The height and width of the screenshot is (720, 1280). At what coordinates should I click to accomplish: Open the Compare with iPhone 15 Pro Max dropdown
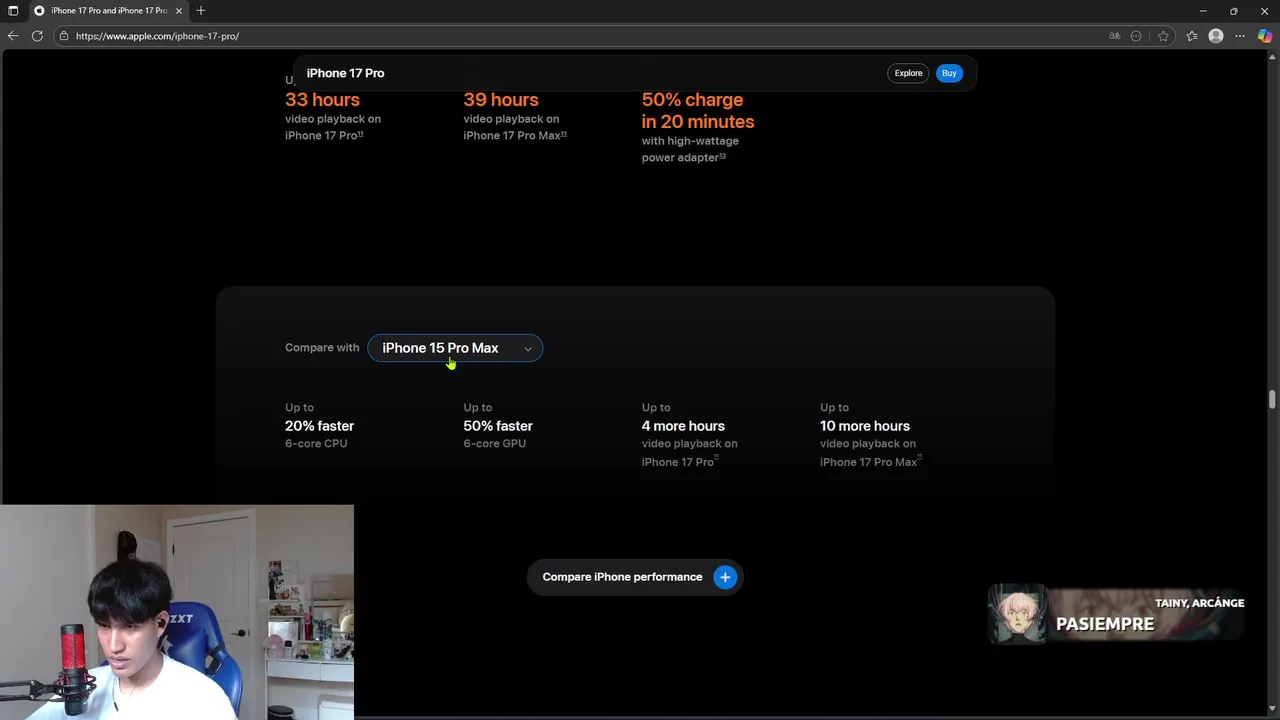[x=455, y=348]
